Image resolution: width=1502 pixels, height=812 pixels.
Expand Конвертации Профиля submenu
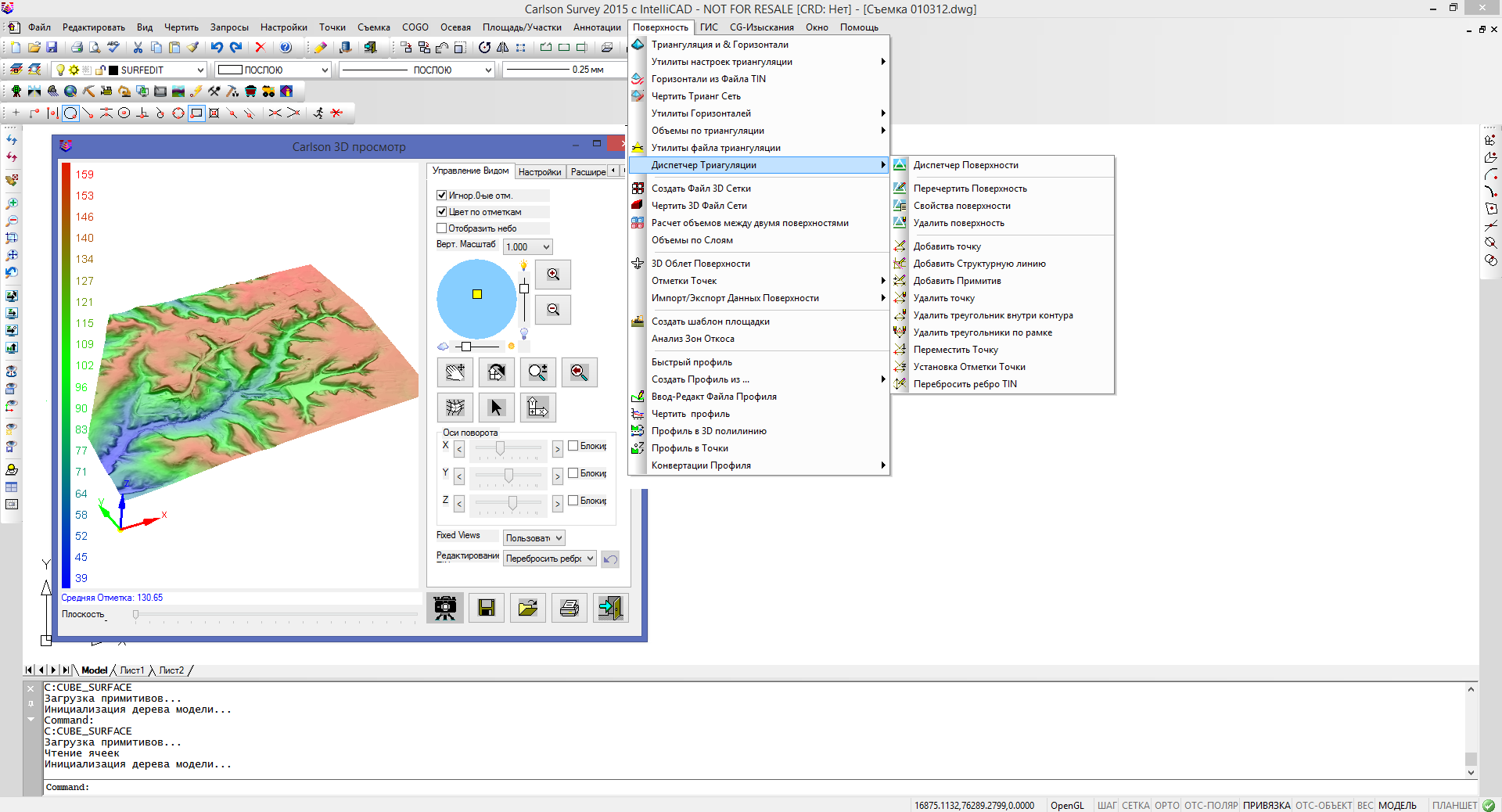point(759,465)
